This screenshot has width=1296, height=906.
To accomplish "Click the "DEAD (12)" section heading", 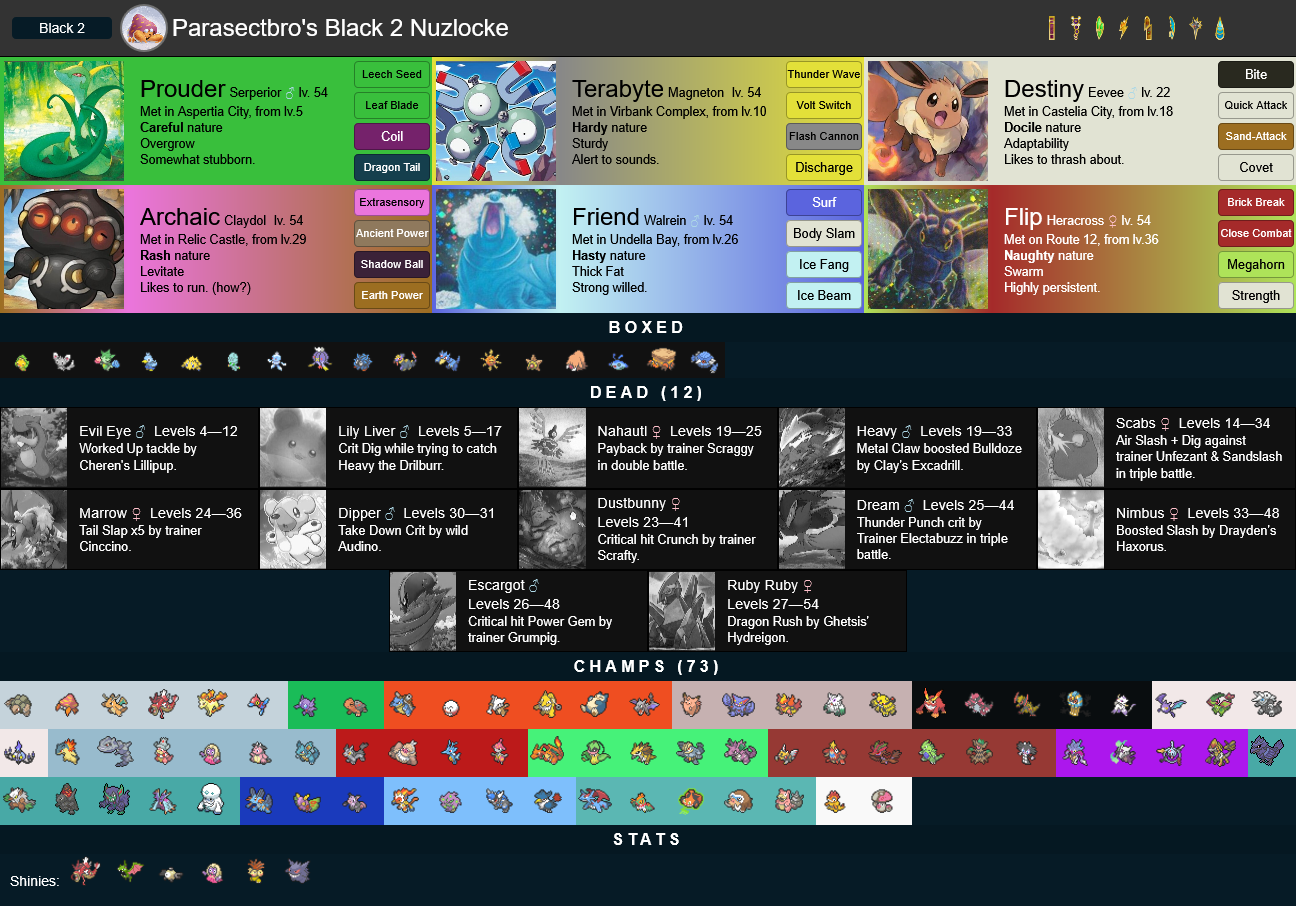I will pyautogui.click(x=648, y=392).
